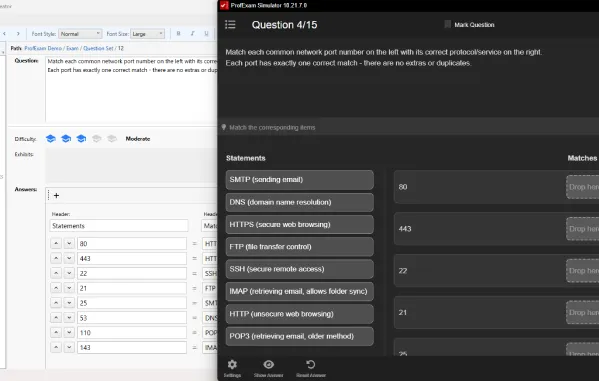The image size is (599, 381).
Task: Move the 80 row down
Action: pyautogui.click(x=69, y=243)
